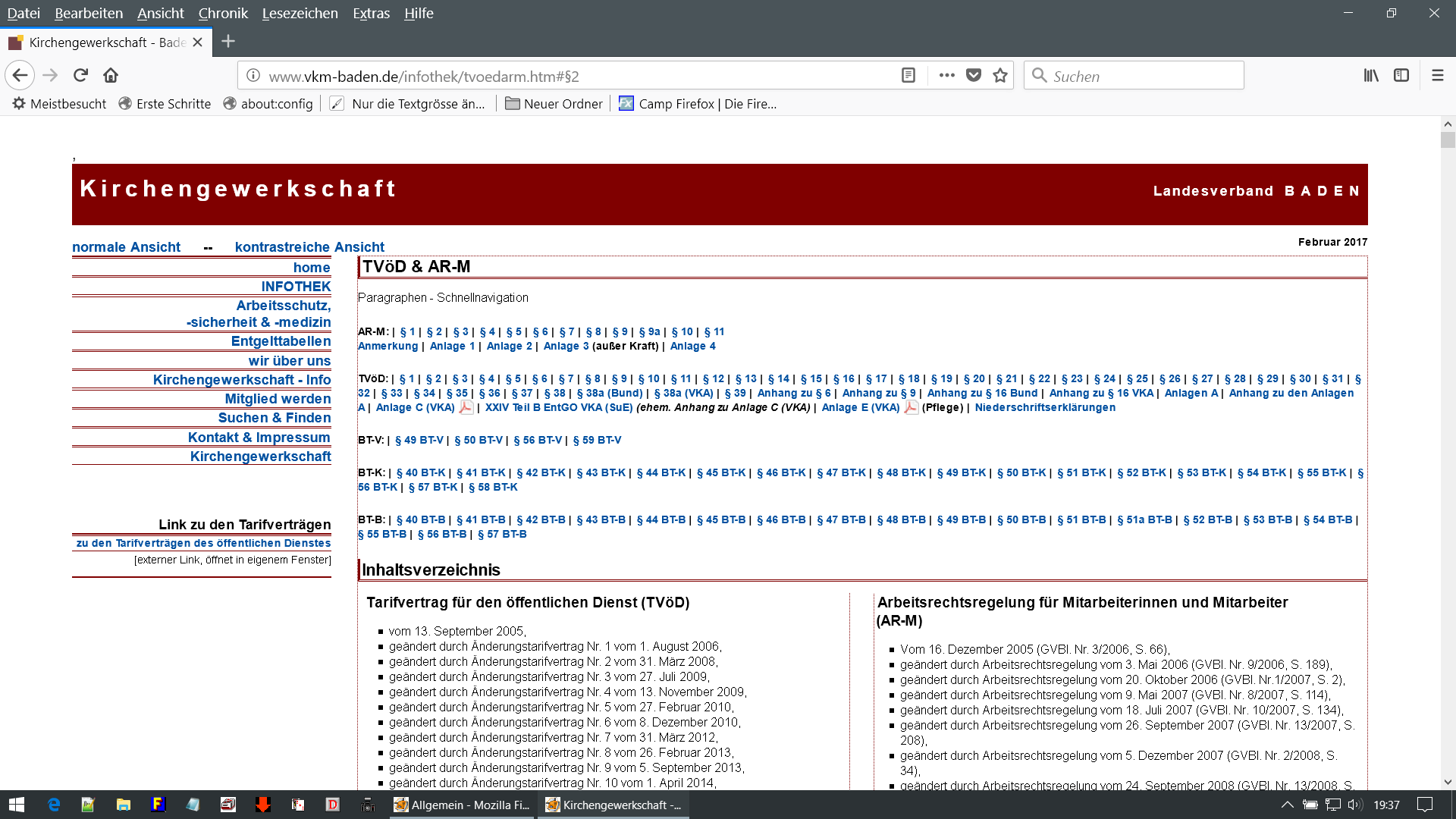The width and height of the screenshot is (1456, 819).
Task: Open Firefox hamburger application menu
Action: pyautogui.click(x=1437, y=75)
